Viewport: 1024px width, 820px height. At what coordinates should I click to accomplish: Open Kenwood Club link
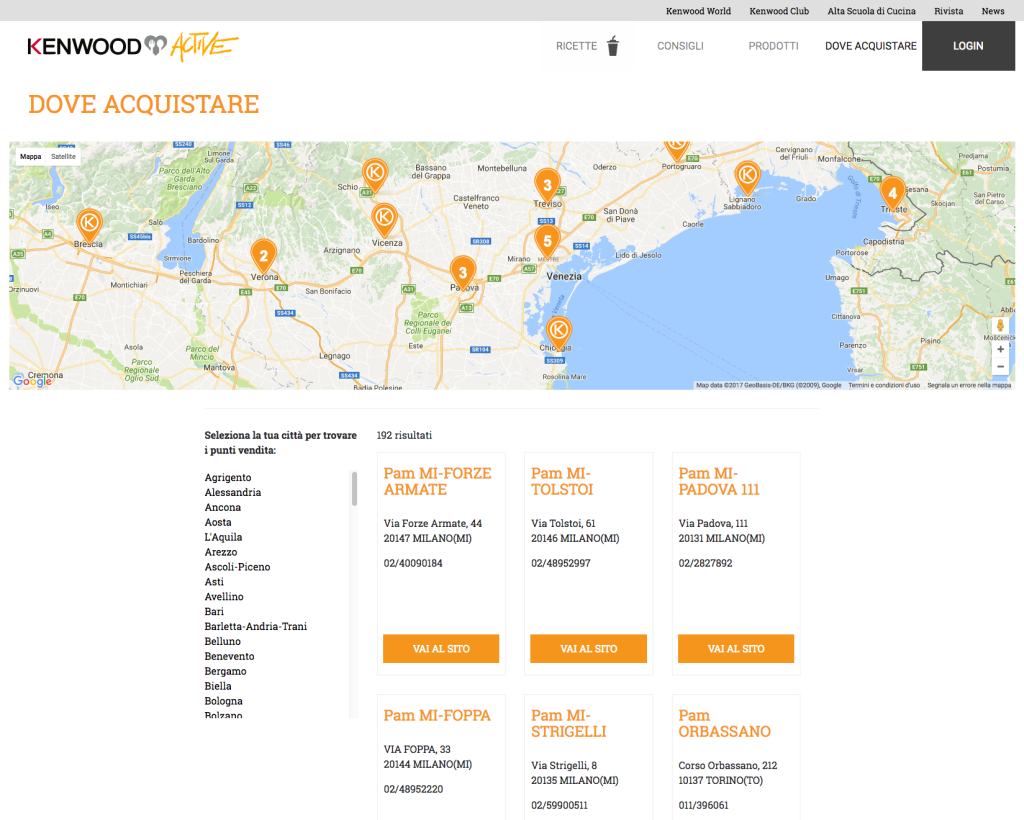[x=779, y=11]
